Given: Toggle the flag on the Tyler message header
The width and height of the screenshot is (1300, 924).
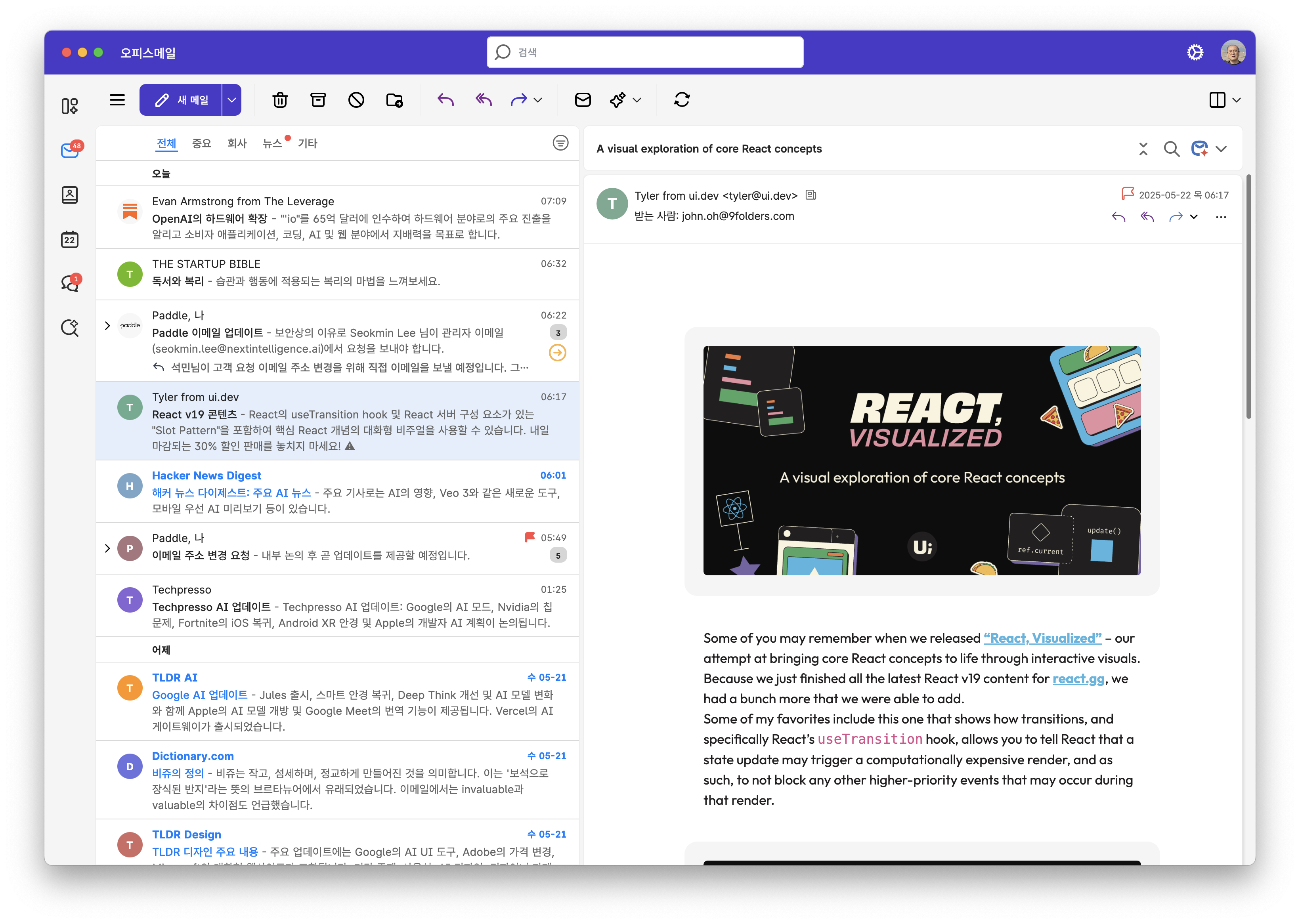Looking at the screenshot, I should pyautogui.click(x=1127, y=194).
